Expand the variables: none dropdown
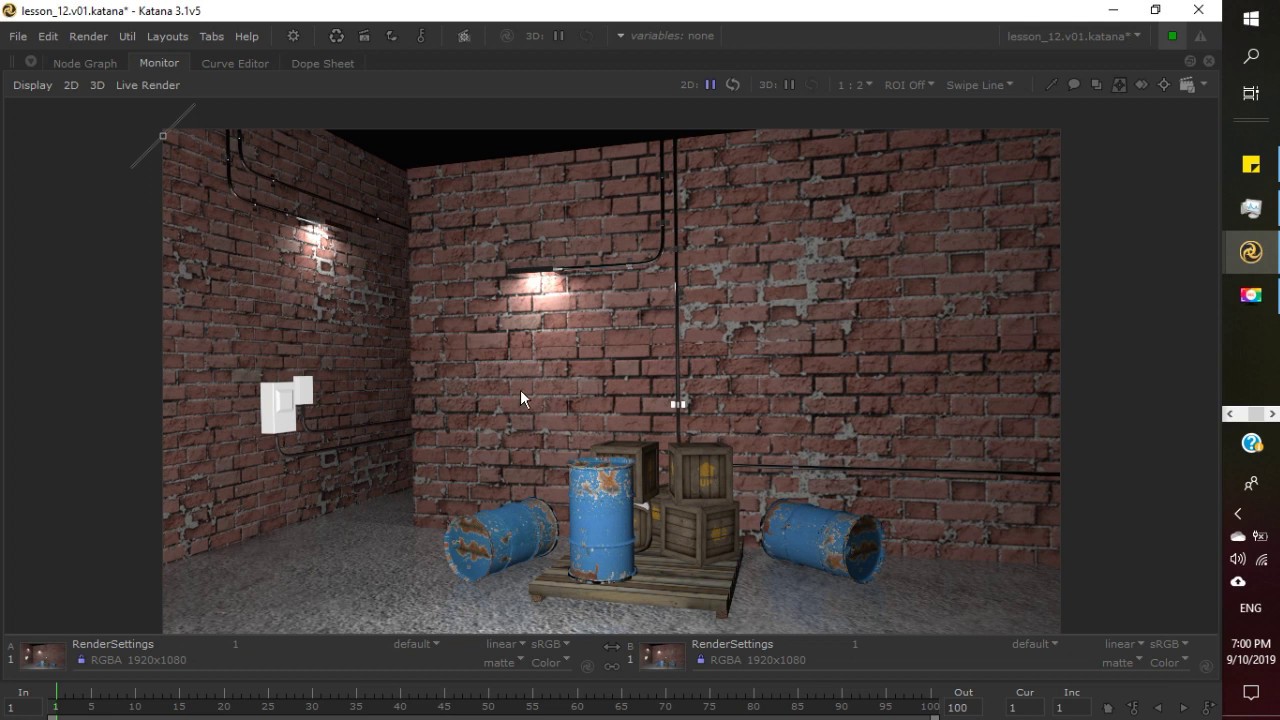Image resolution: width=1280 pixels, height=720 pixels. [664, 36]
